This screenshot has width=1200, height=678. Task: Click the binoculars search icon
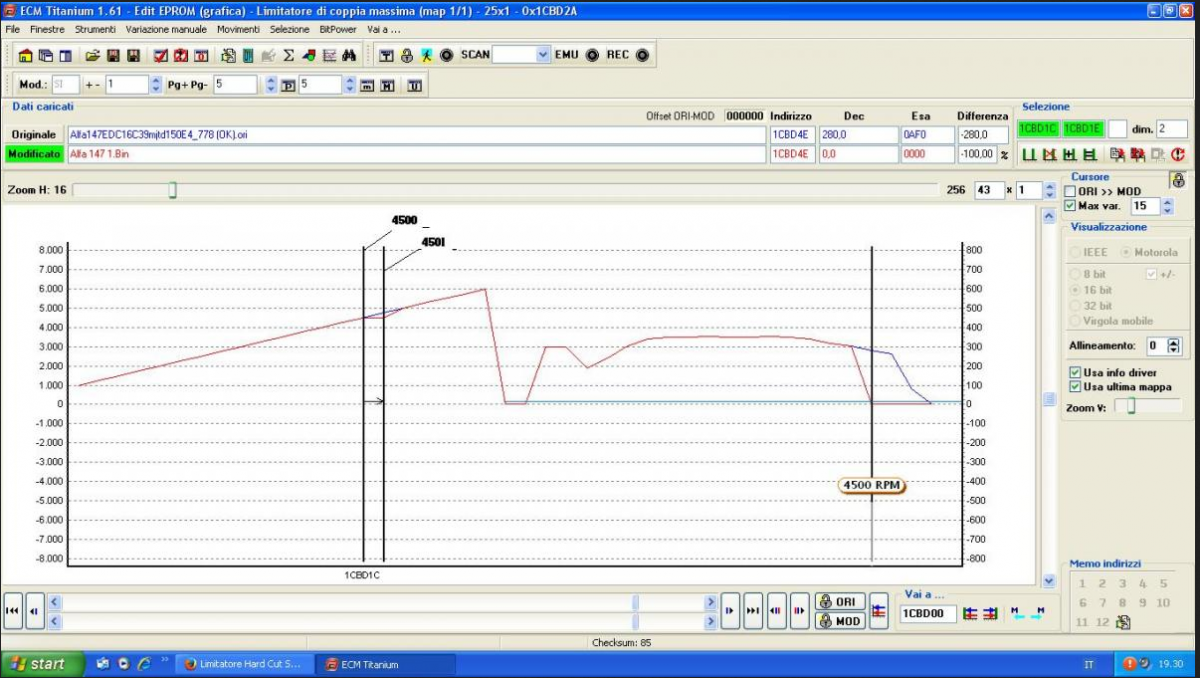click(349, 55)
